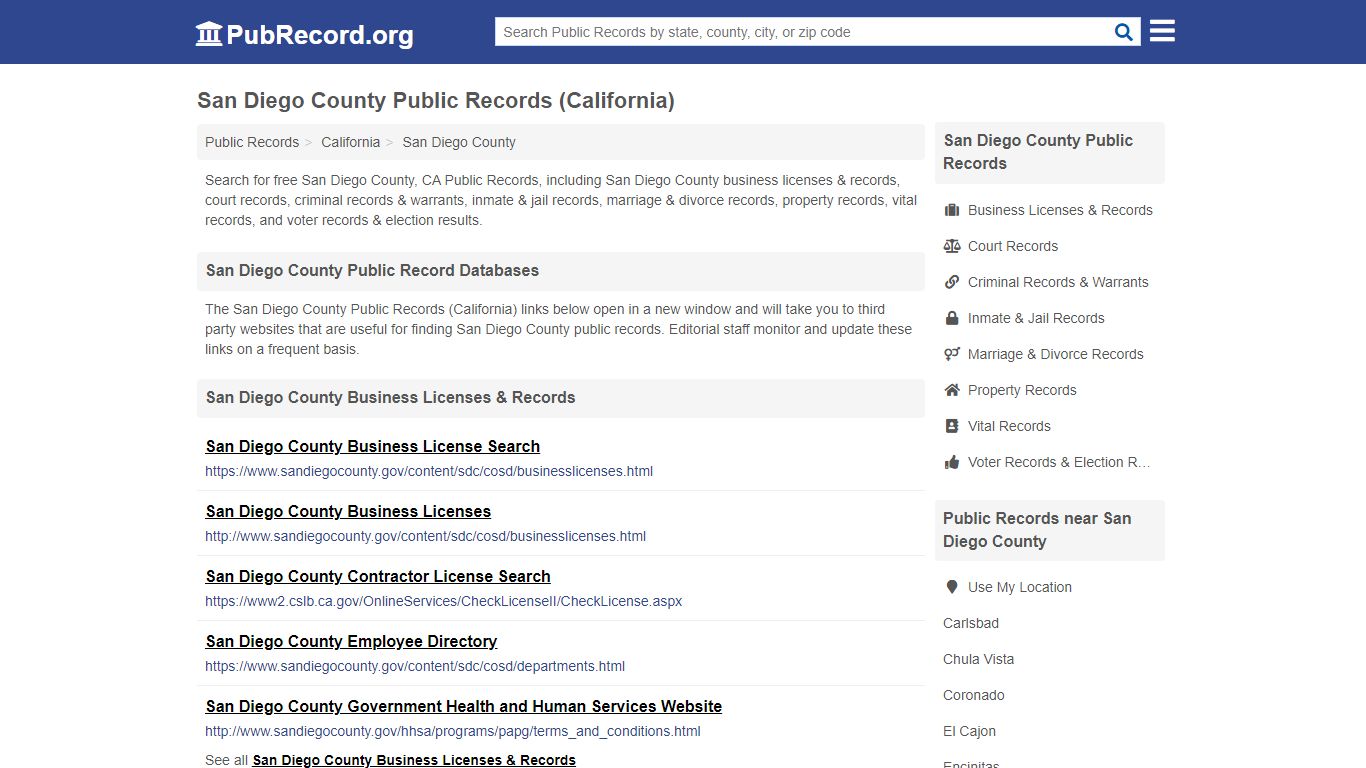Click the thumbs-up icon beside Voter Records
The image size is (1366, 768).
click(952, 462)
